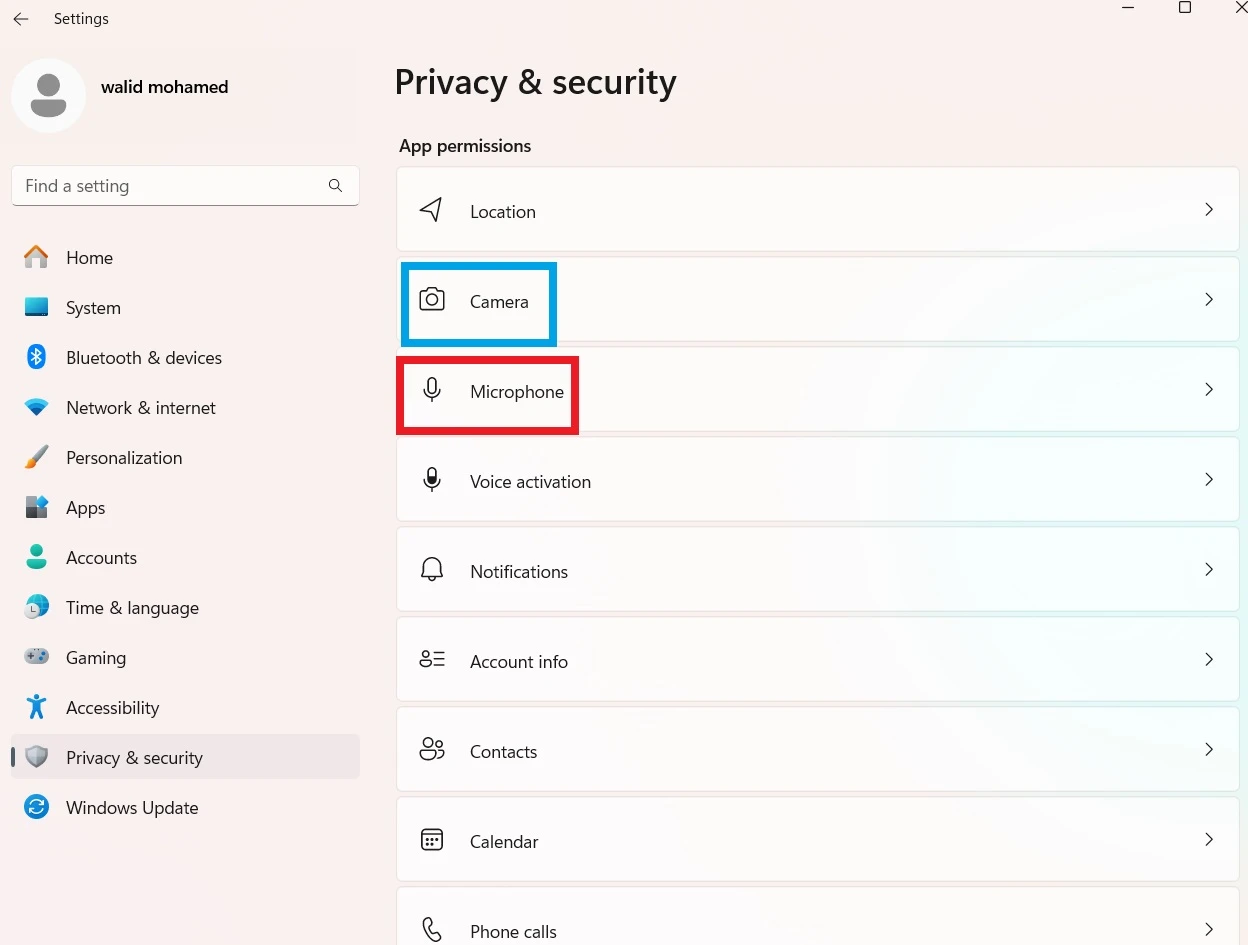Click the Phone calls handset icon
1248x945 pixels.
[x=432, y=930]
